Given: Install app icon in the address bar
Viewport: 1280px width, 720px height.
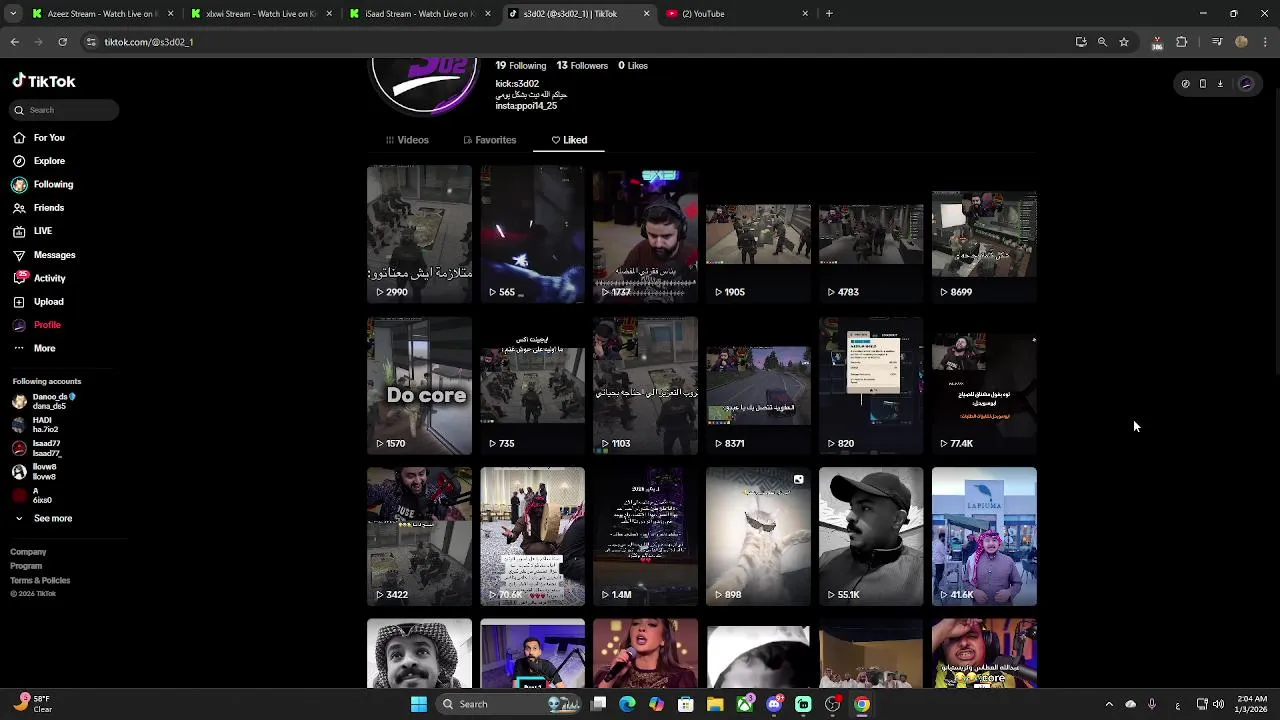Looking at the screenshot, I should pos(1081,42).
